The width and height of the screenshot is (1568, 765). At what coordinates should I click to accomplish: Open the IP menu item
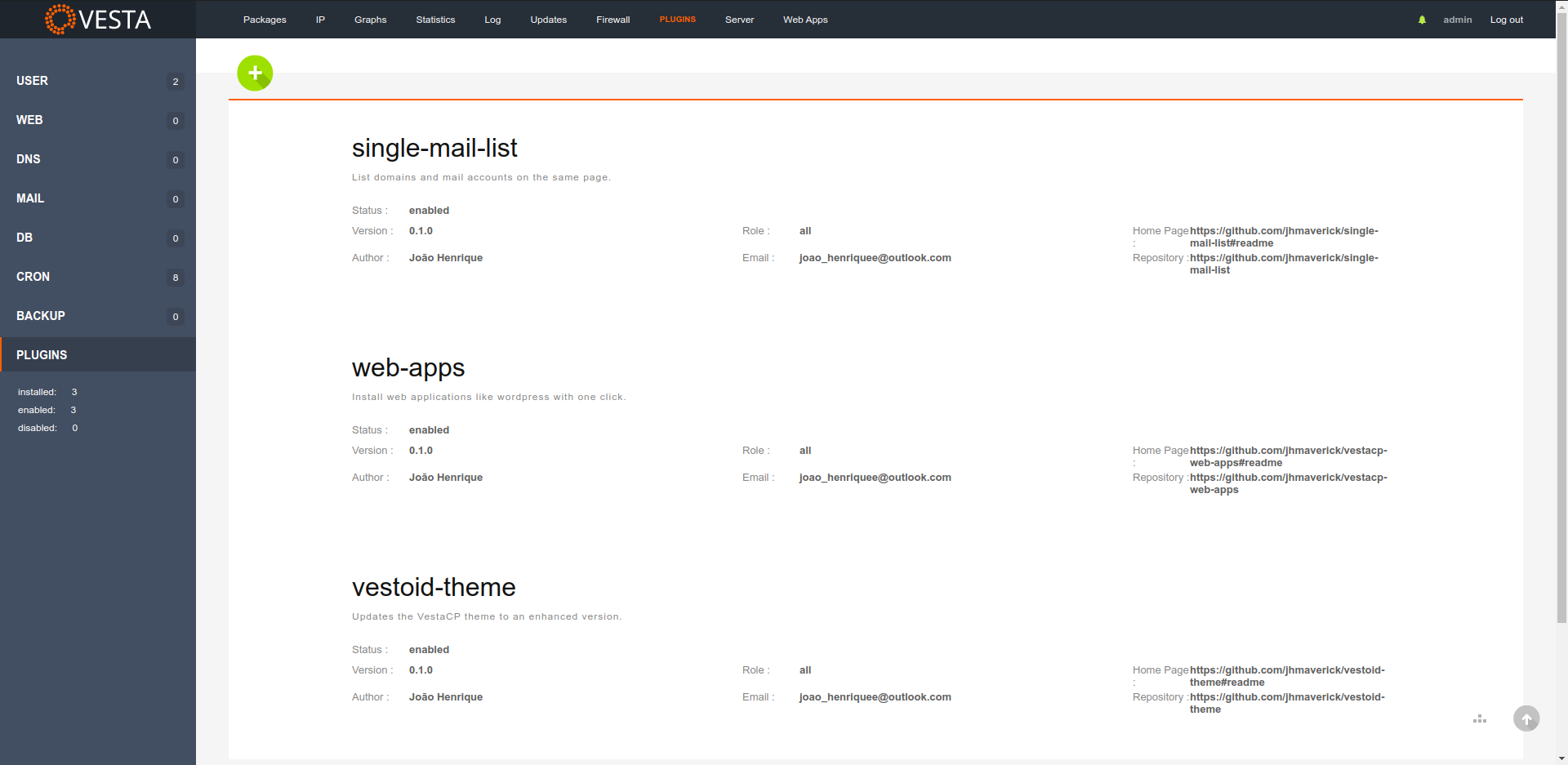[x=320, y=20]
